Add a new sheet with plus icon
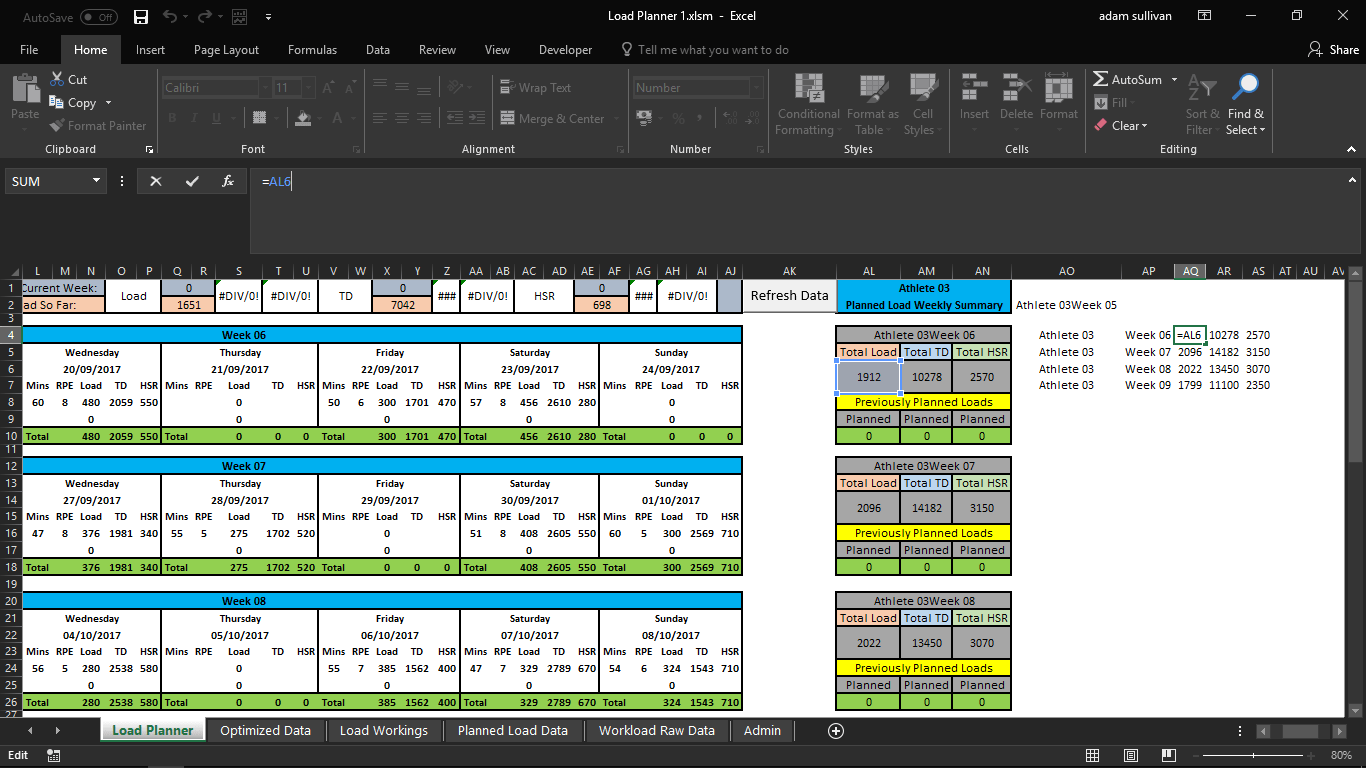The width and height of the screenshot is (1366, 768). [x=836, y=731]
